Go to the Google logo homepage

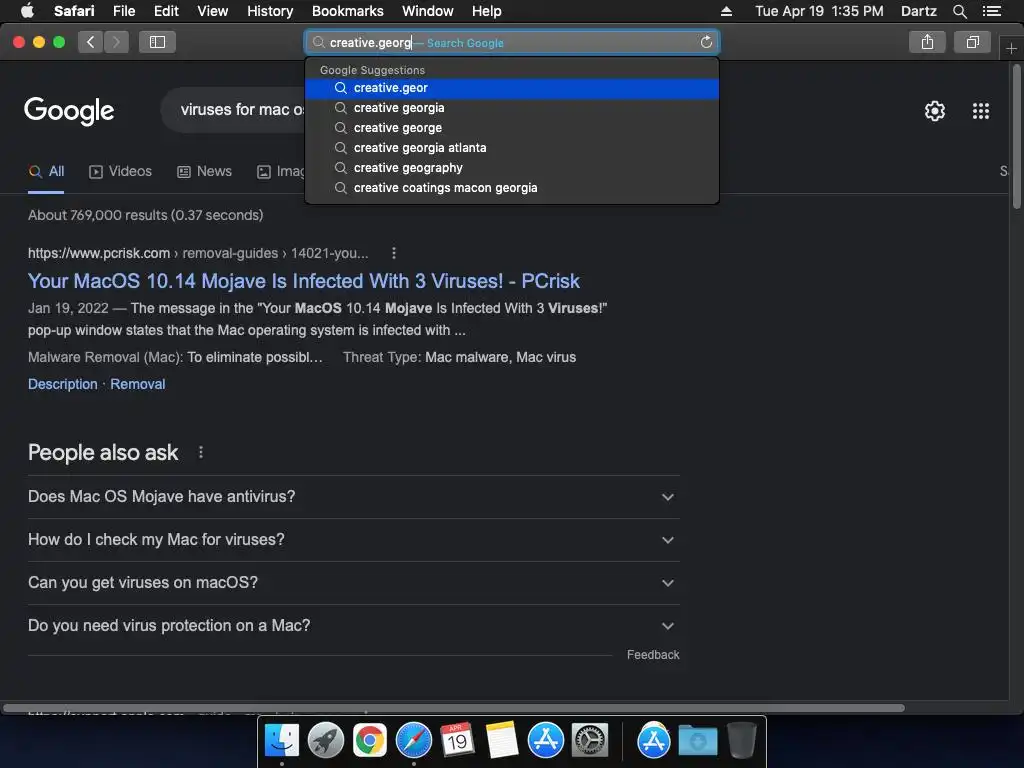click(x=69, y=111)
